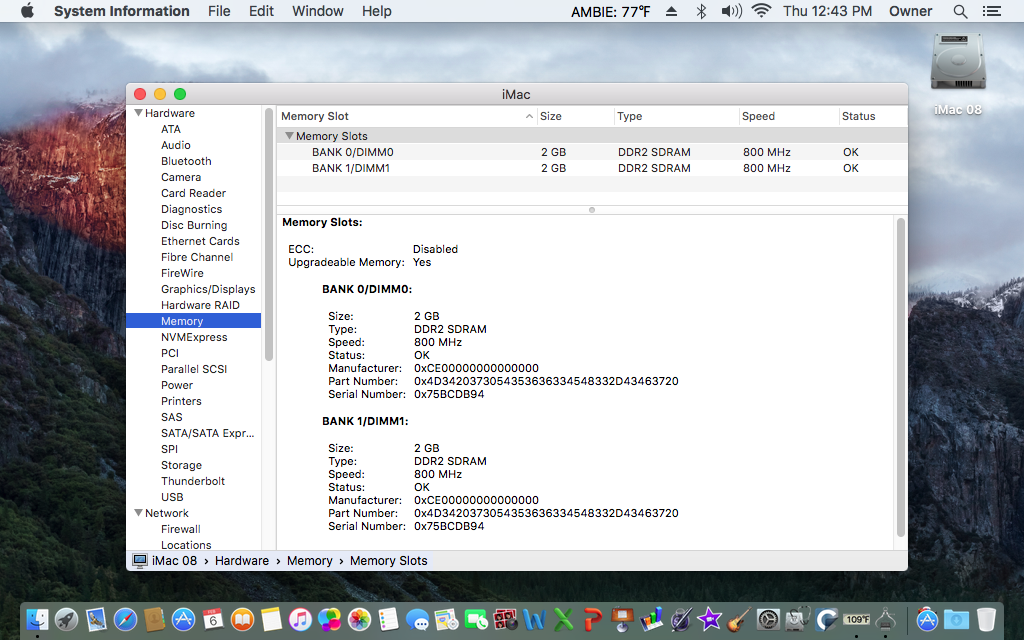Open the Trash in dock
This screenshot has width=1024, height=640.
click(986, 619)
